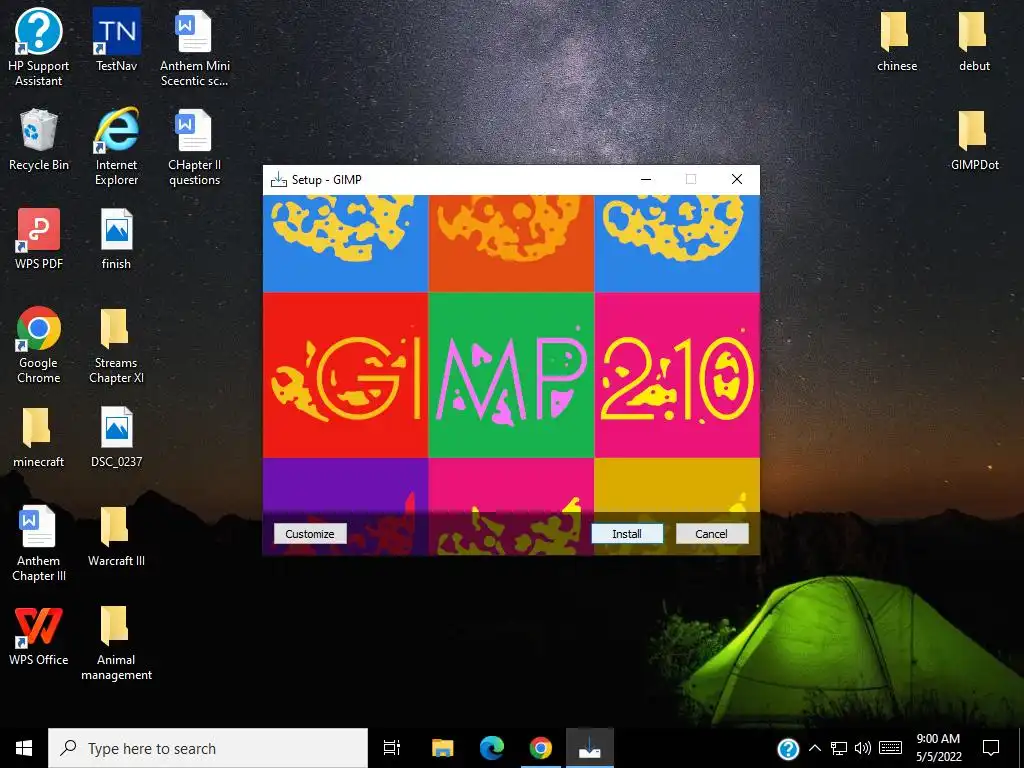Open File Explorer from the taskbar
Image resolution: width=1024 pixels, height=768 pixels.
tap(442, 748)
